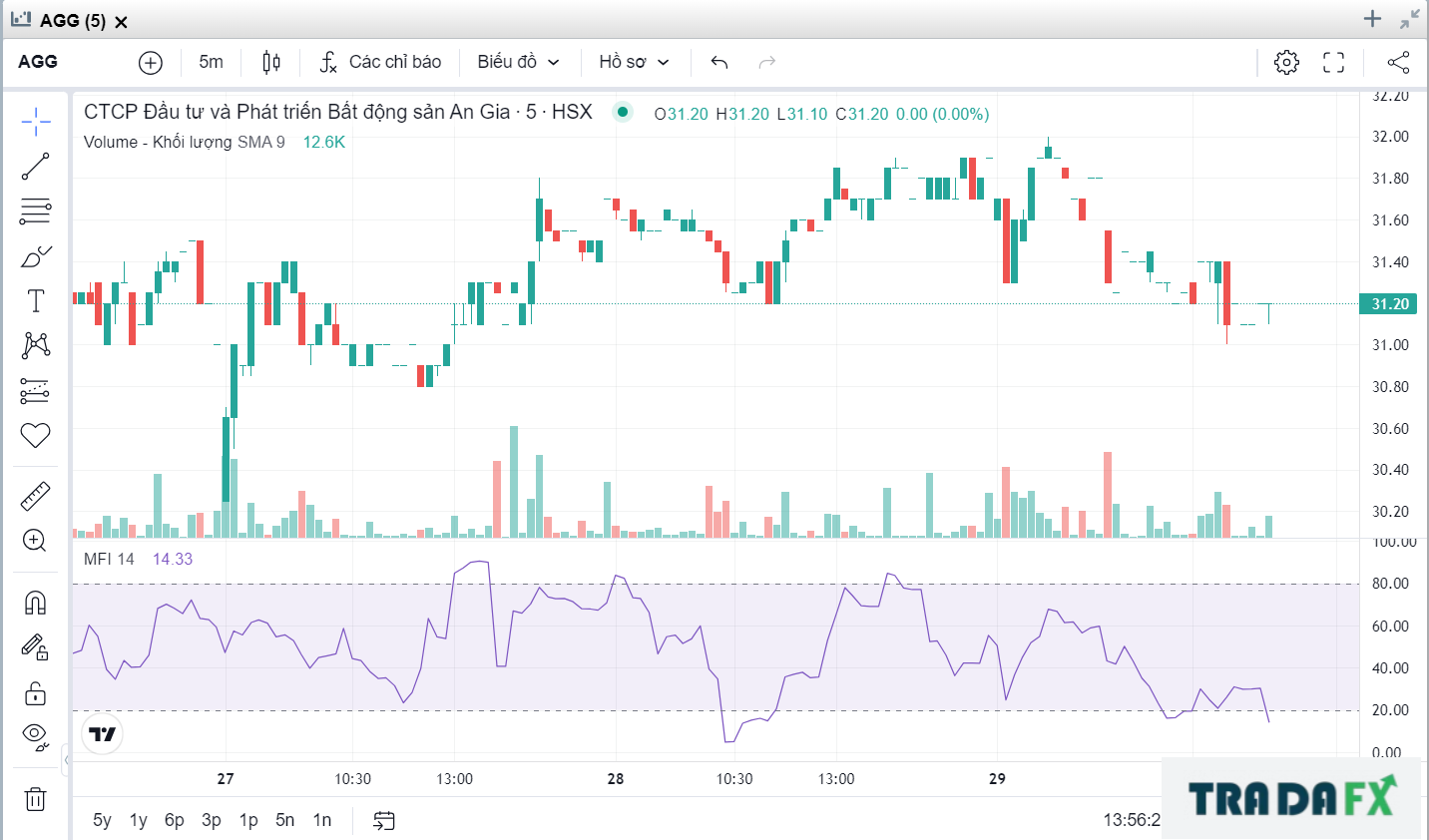
Task: Remove drawings with the trash icon
Action: click(x=36, y=799)
